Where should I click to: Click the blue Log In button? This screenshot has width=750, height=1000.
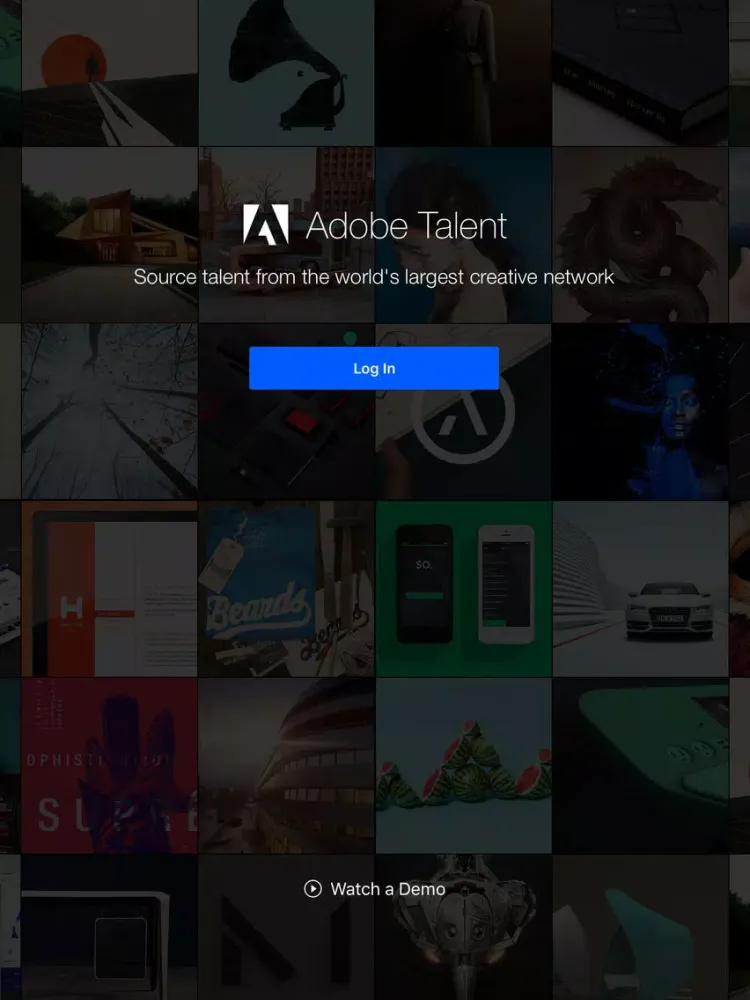point(374,368)
